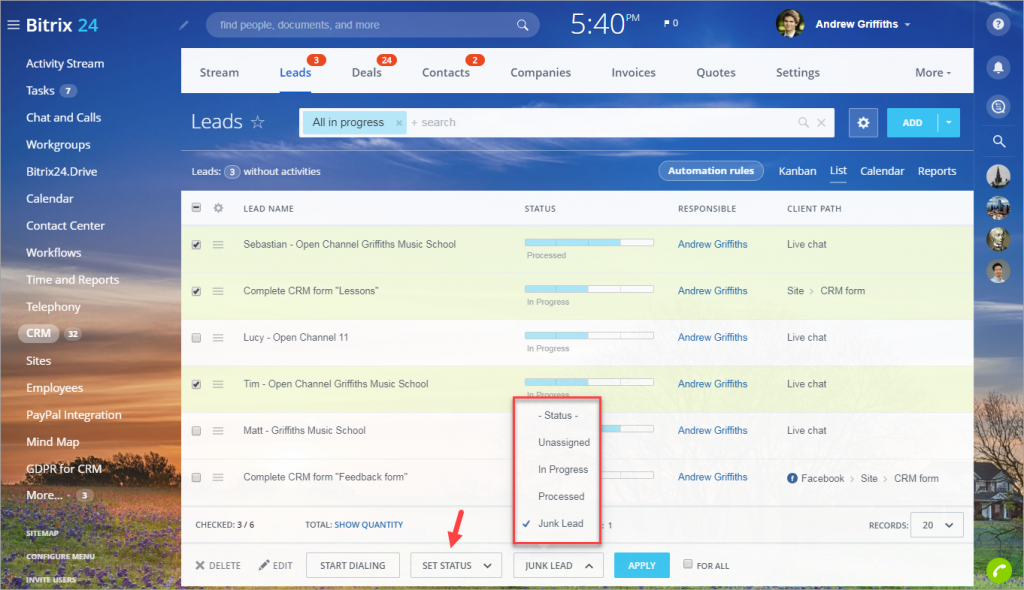
Task: Uncheck the Complete CRM form Lessons checkbox
Action: point(196,291)
